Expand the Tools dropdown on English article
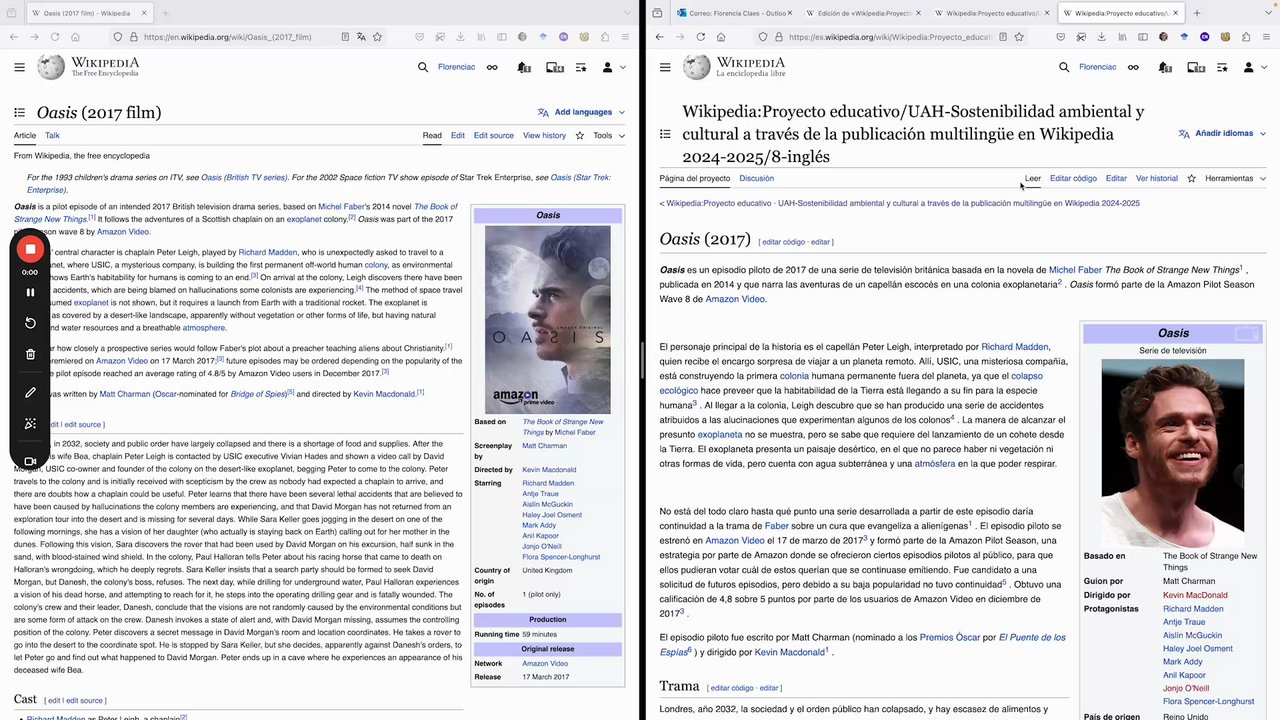 click(x=608, y=135)
